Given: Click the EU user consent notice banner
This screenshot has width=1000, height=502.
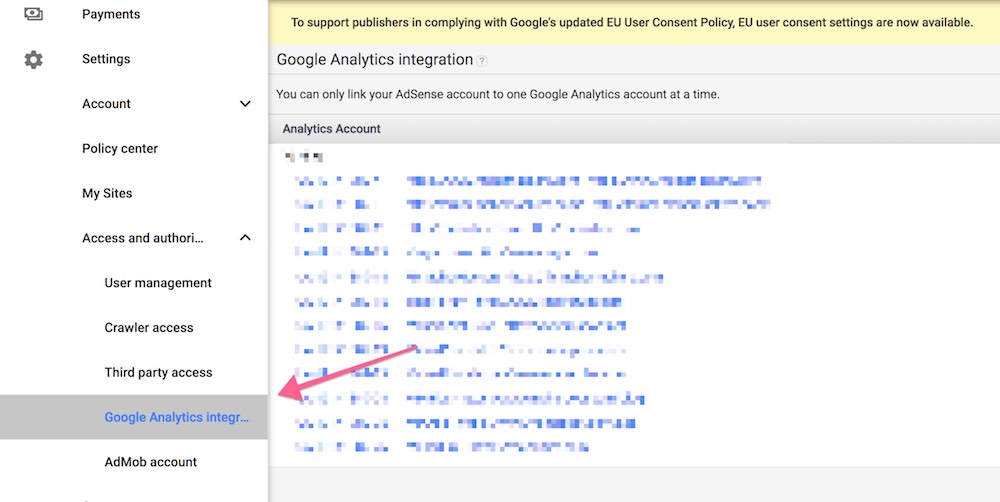Looking at the screenshot, I should click(x=632, y=22).
